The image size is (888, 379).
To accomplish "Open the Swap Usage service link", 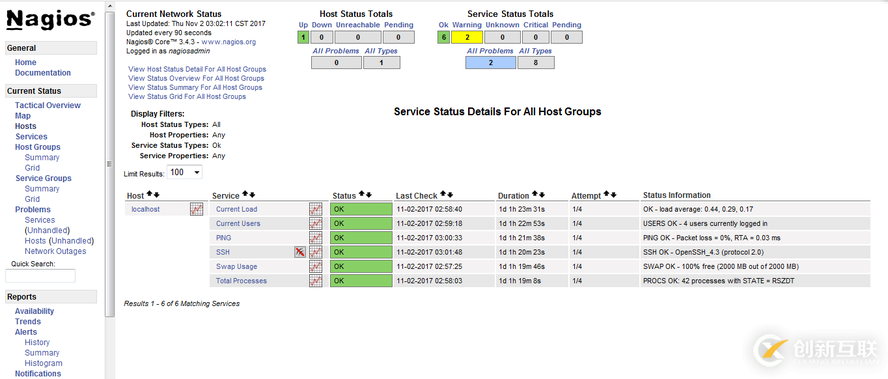I will pos(237,266).
